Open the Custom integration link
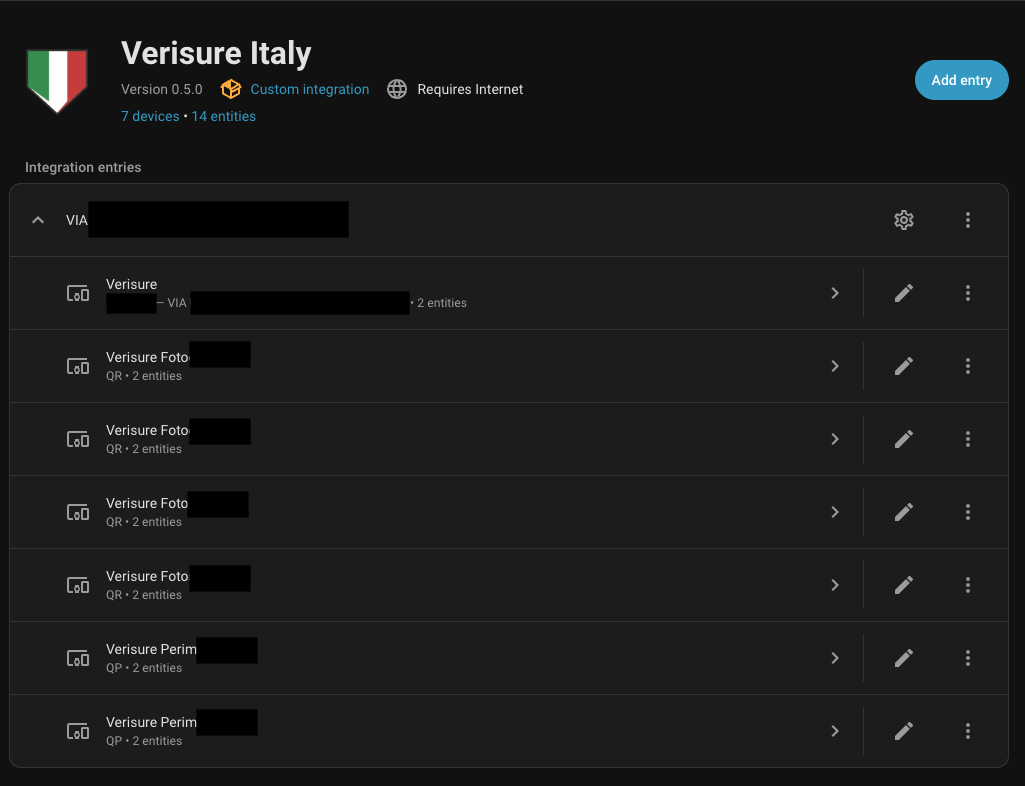This screenshot has width=1025, height=786. pos(309,89)
